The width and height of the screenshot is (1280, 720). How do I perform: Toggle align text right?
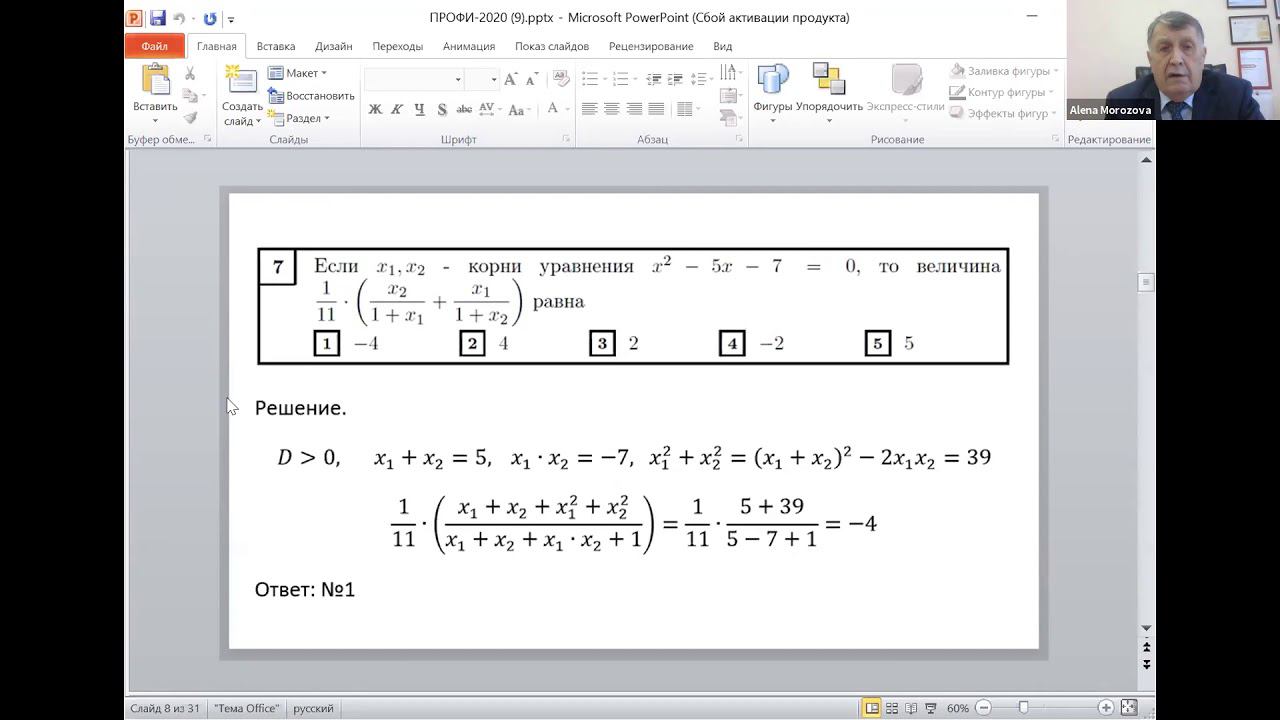(x=634, y=109)
